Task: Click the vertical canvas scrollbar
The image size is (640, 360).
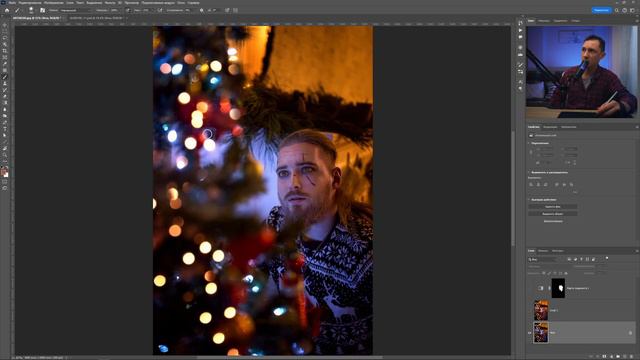Action: coord(513,188)
